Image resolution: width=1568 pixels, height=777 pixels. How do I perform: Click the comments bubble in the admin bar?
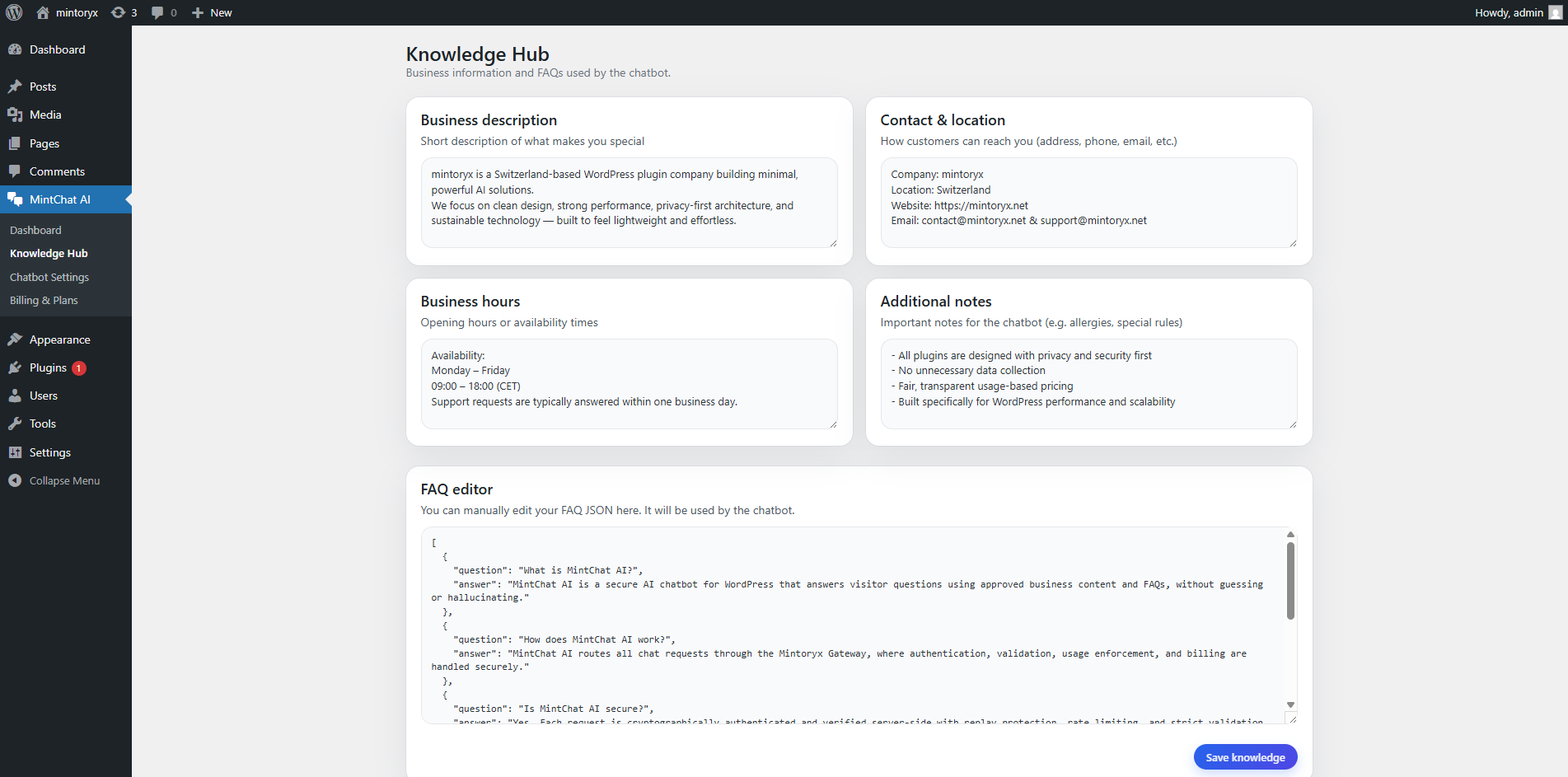162,12
